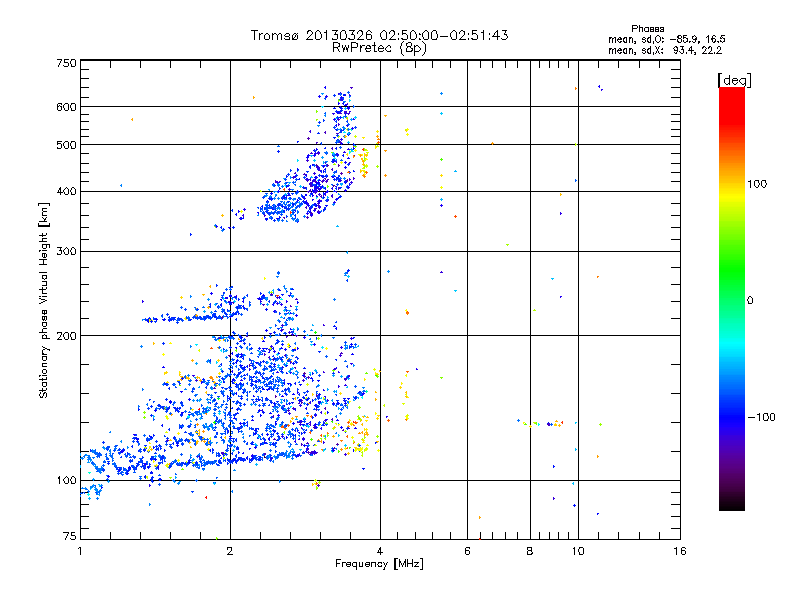
Task: Click the x-axis '6' tick label
Action: (x=467, y=551)
